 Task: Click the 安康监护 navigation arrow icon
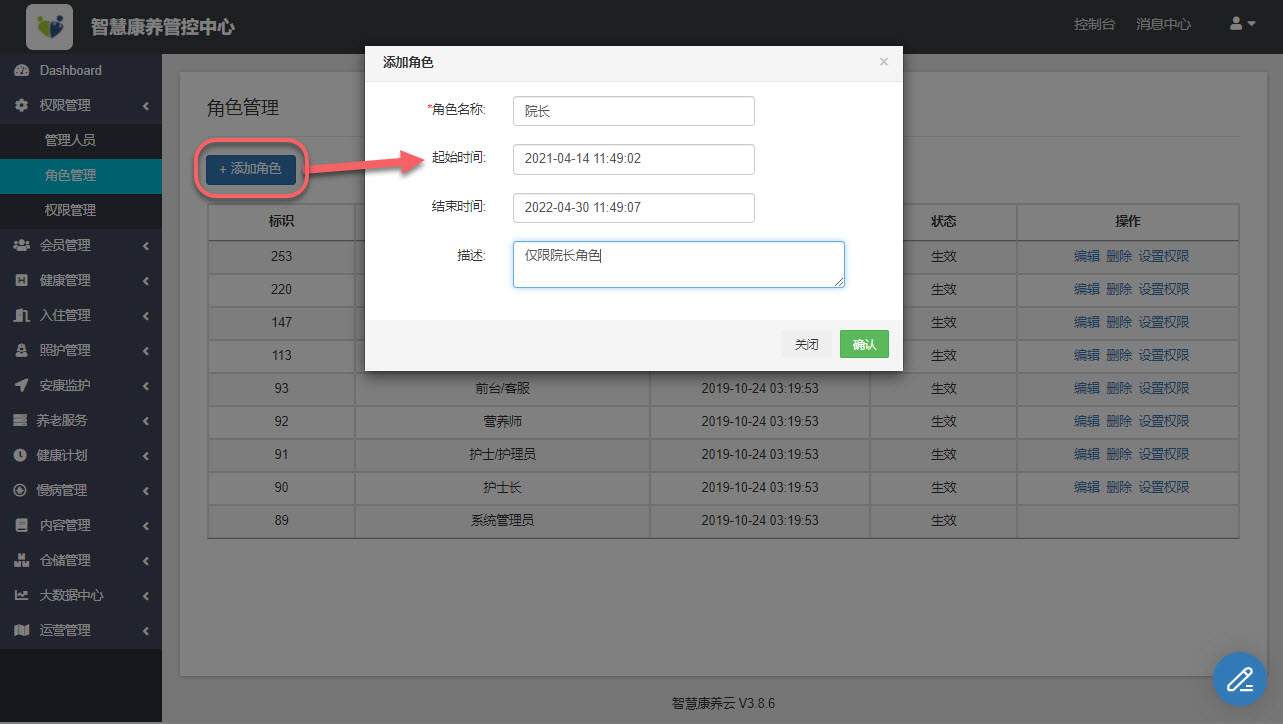tap(21, 386)
